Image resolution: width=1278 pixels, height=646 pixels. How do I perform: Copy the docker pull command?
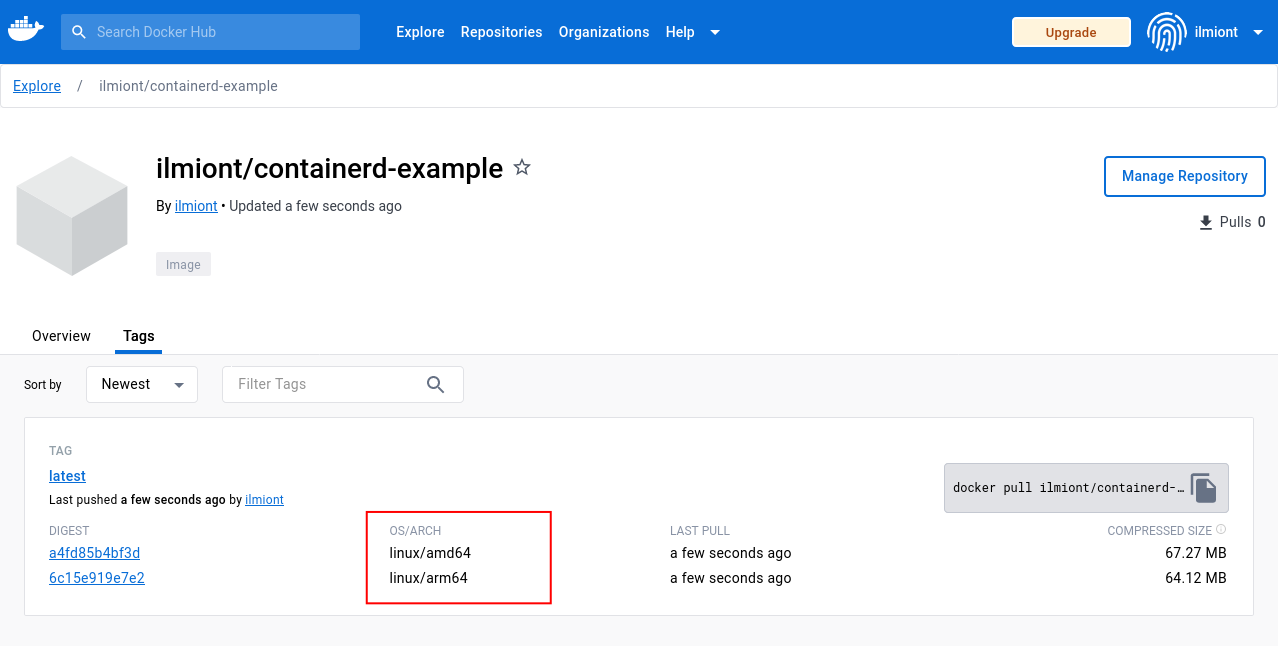1204,488
